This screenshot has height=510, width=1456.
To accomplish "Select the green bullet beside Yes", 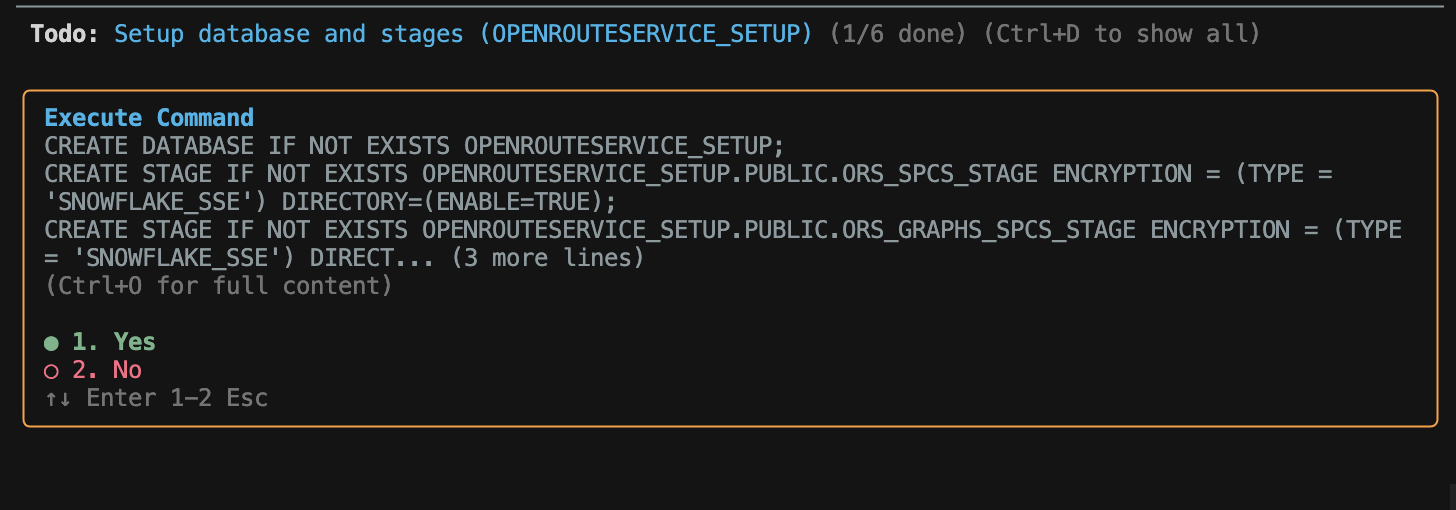I will (x=51, y=343).
